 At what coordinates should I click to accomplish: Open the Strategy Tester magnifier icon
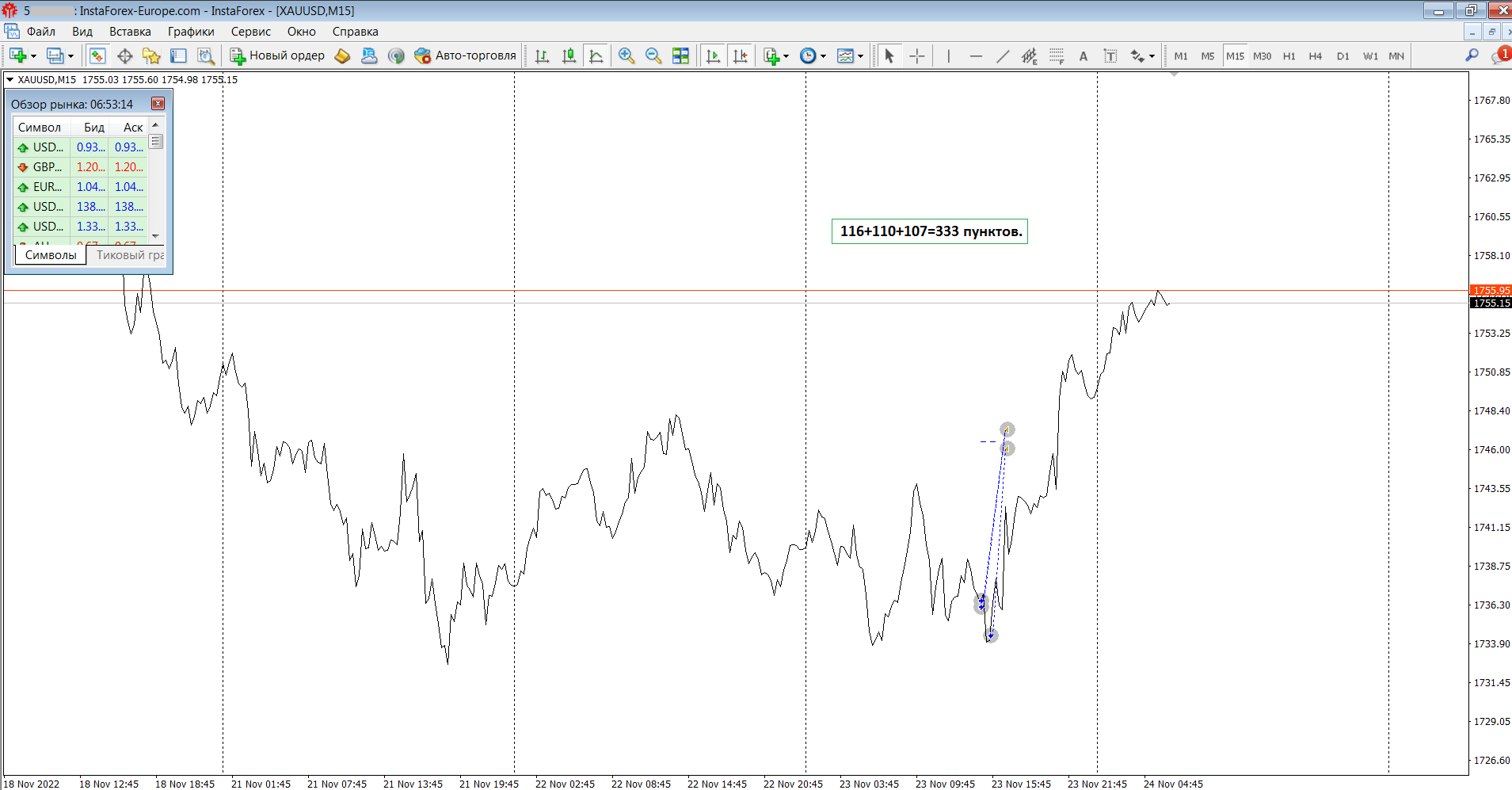[x=205, y=55]
